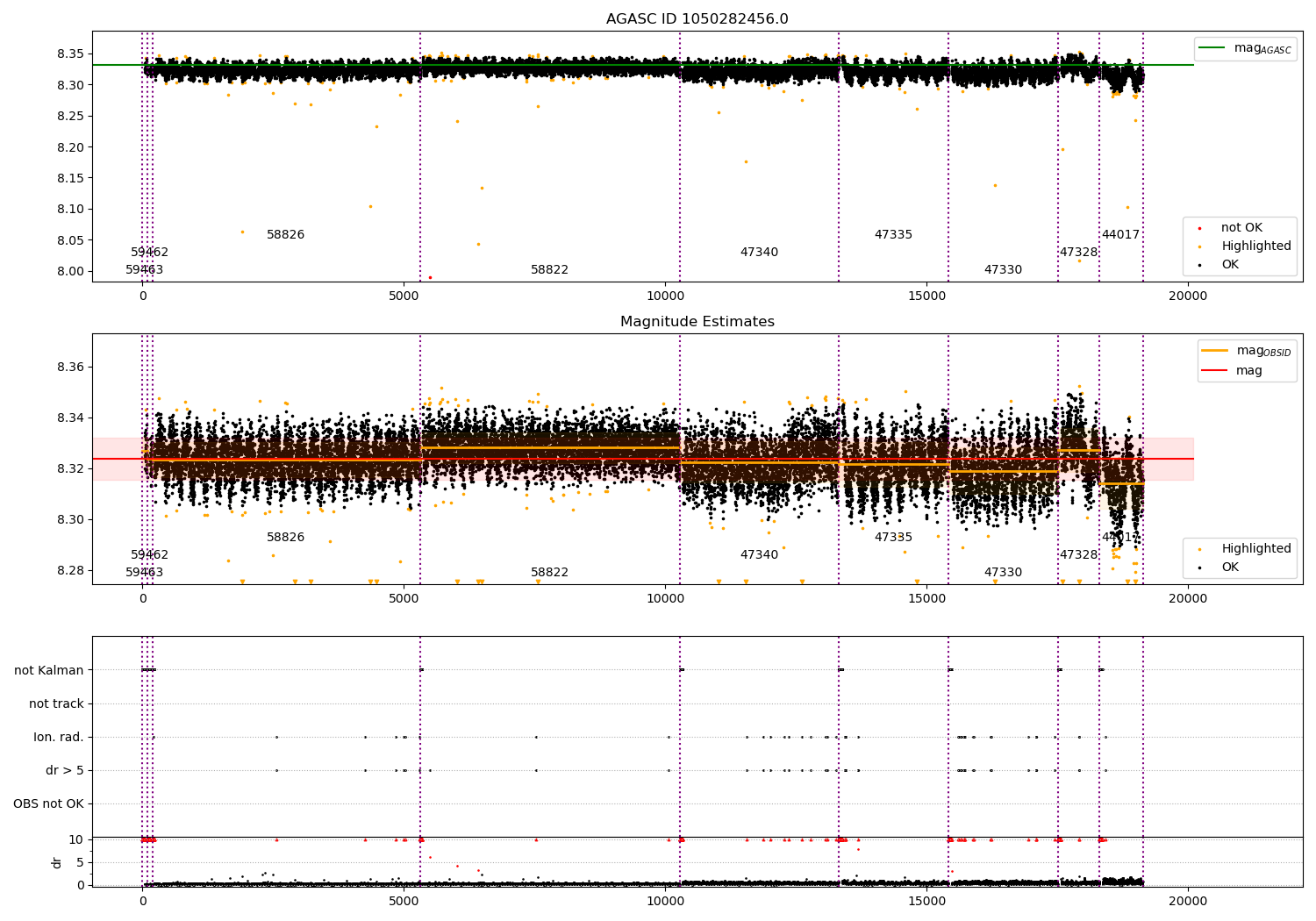This screenshot has width=1316, height=921.
Task: Click the 10 tick on the dr axis
Action: pos(76,839)
